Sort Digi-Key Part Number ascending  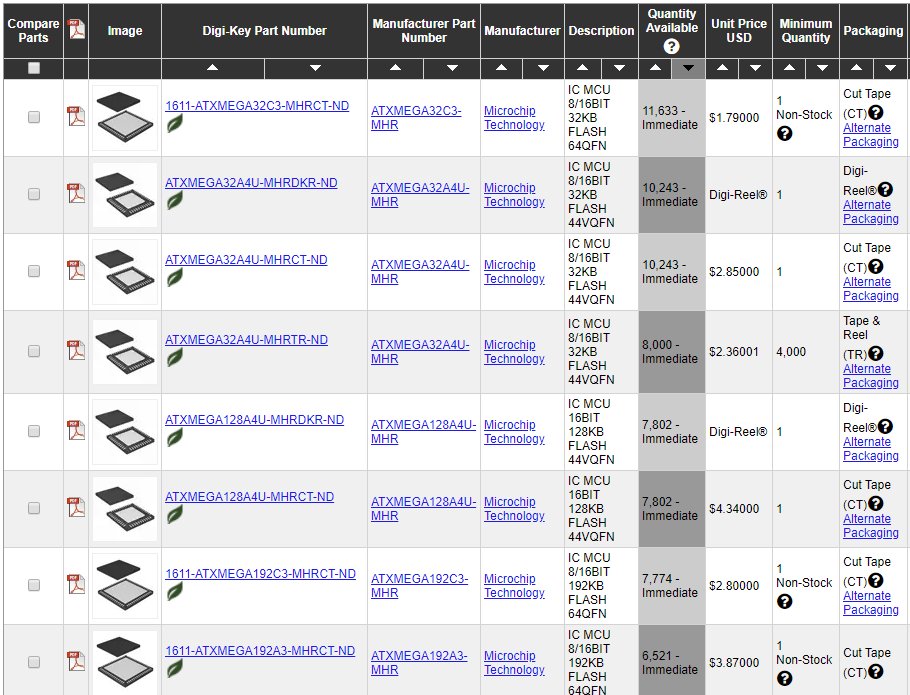click(213, 68)
